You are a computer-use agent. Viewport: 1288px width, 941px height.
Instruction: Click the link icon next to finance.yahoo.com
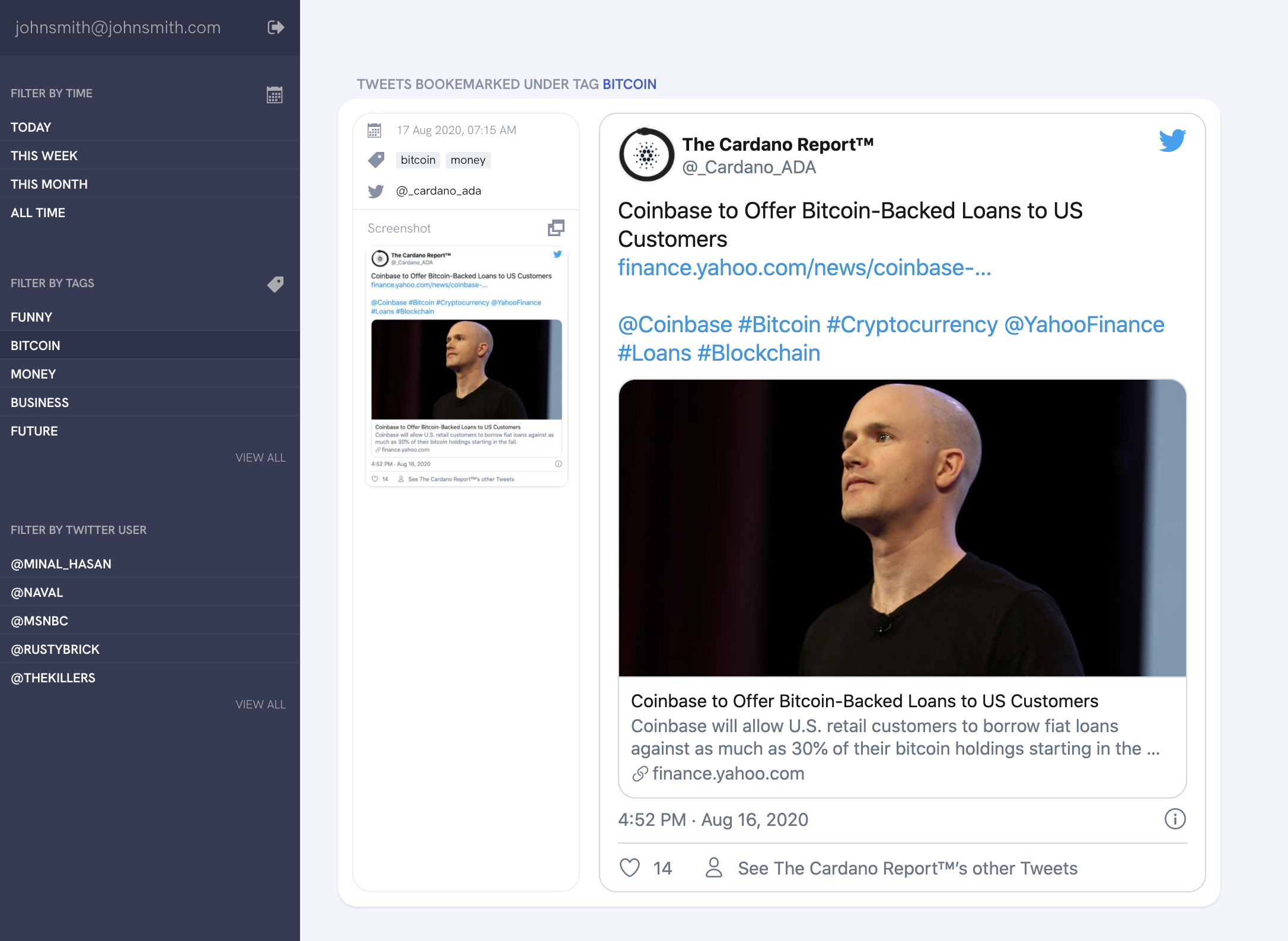[x=640, y=774]
